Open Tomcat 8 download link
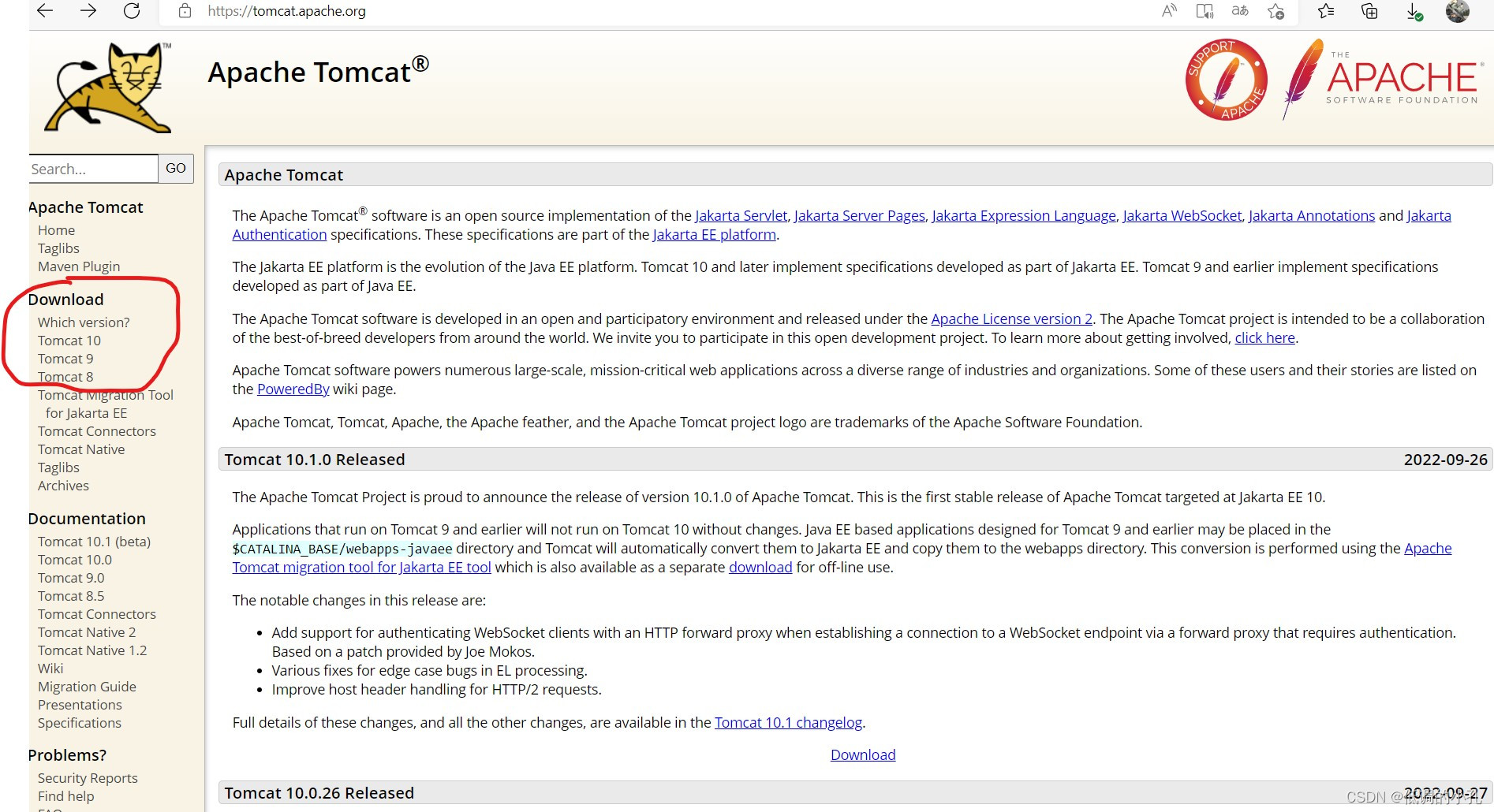This screenshot has height=812, width=1494. point(65,377)
